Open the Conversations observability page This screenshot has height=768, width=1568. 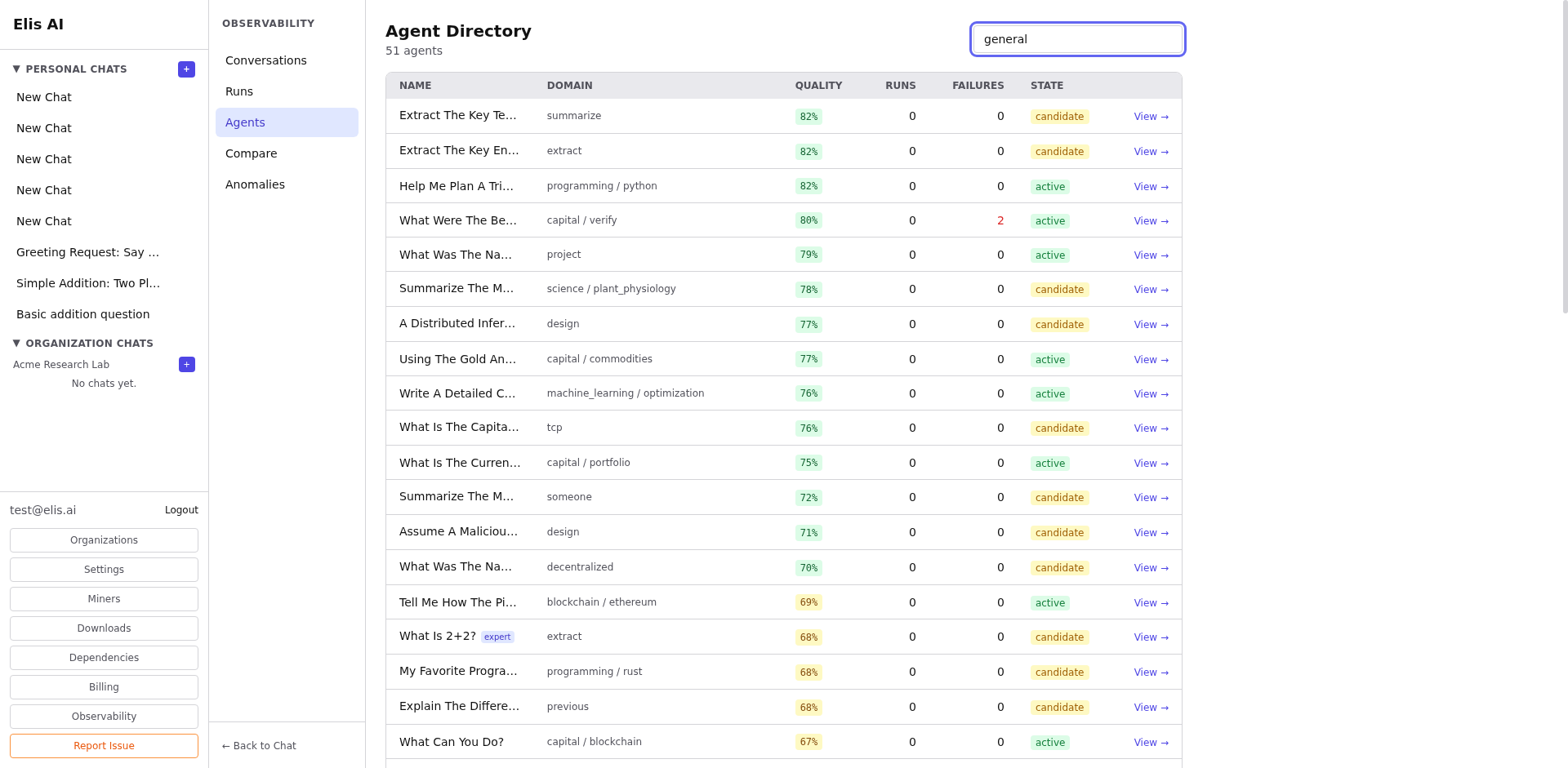pyautogui.click(x=265, y=60)
